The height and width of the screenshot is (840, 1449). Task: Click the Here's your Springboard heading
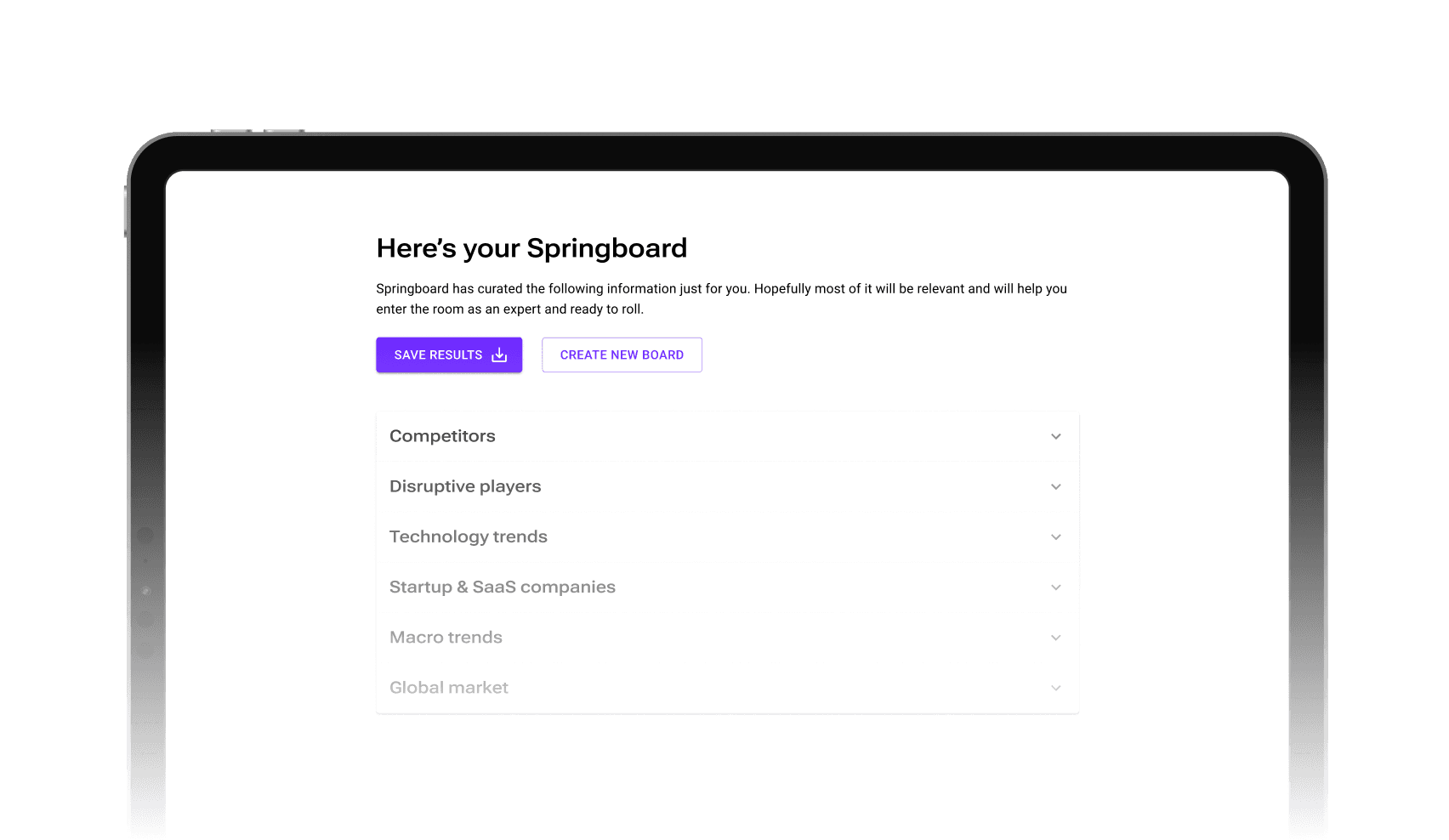[531, 248]
